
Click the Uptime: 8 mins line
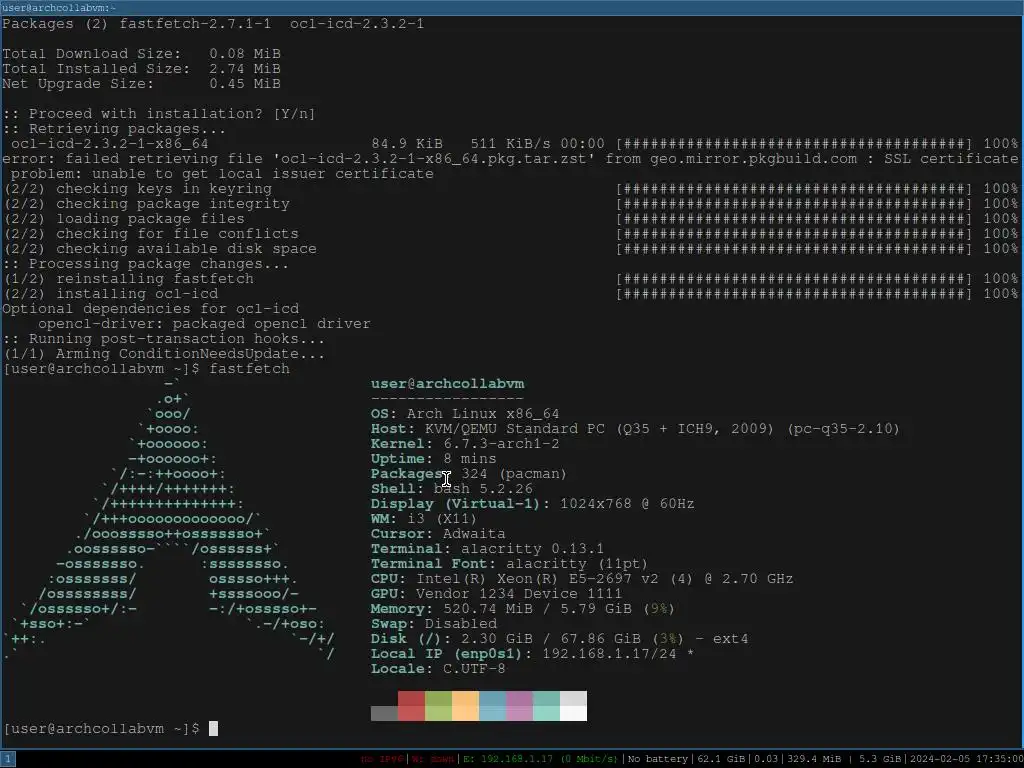pos(434,458)
